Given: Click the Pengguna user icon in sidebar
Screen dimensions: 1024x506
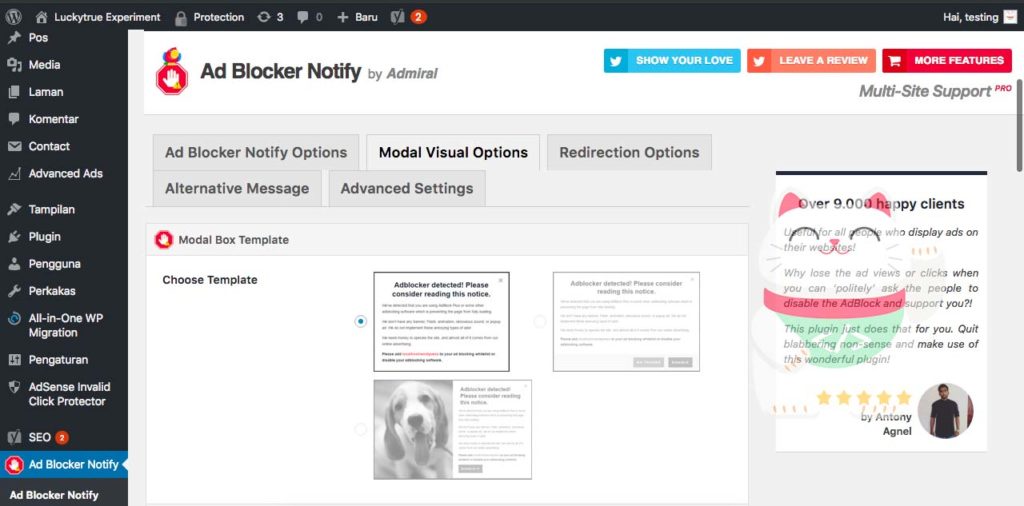Looking at the screenshot, I should [14, 264].
